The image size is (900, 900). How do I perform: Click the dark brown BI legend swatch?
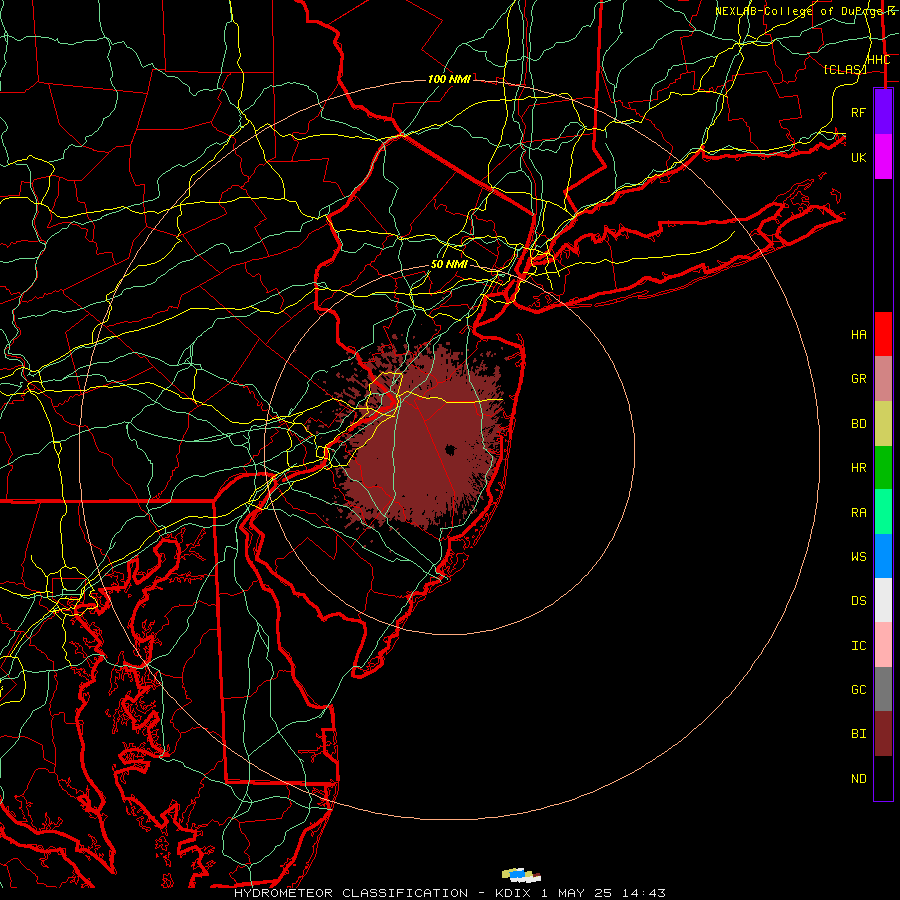(883, 734)
